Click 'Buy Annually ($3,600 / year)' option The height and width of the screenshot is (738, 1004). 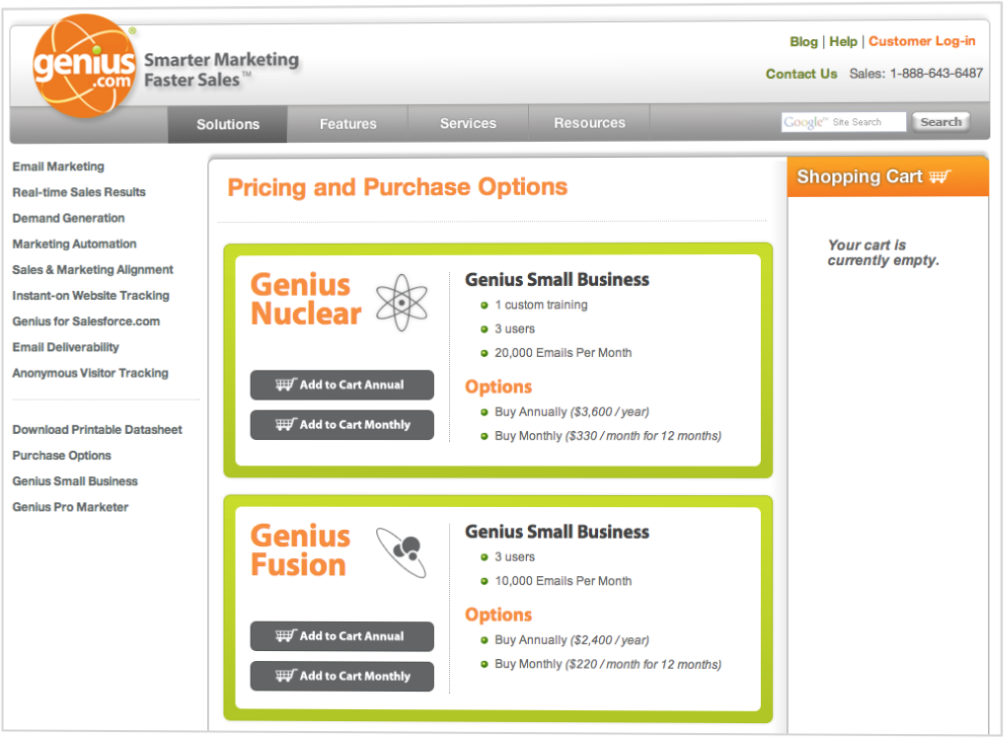coord(572,412)
